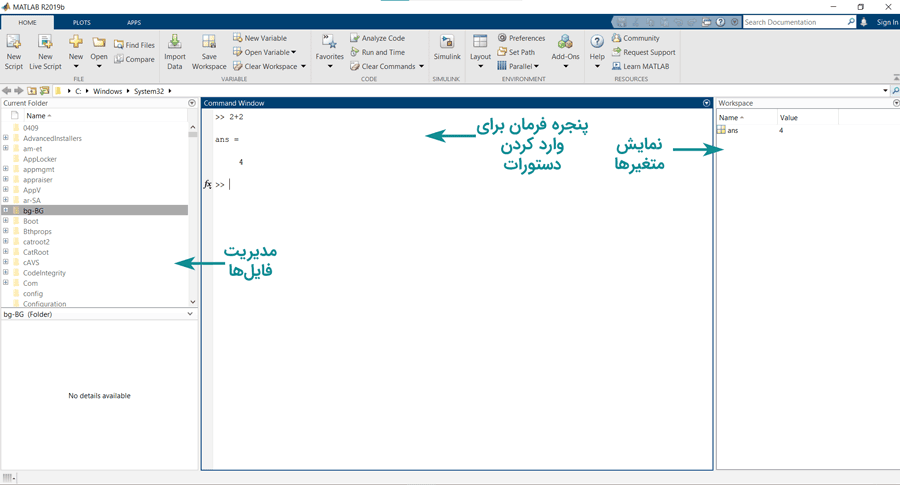Open the Clear Workspace dropdown arrow

click(x=303, y=67)
